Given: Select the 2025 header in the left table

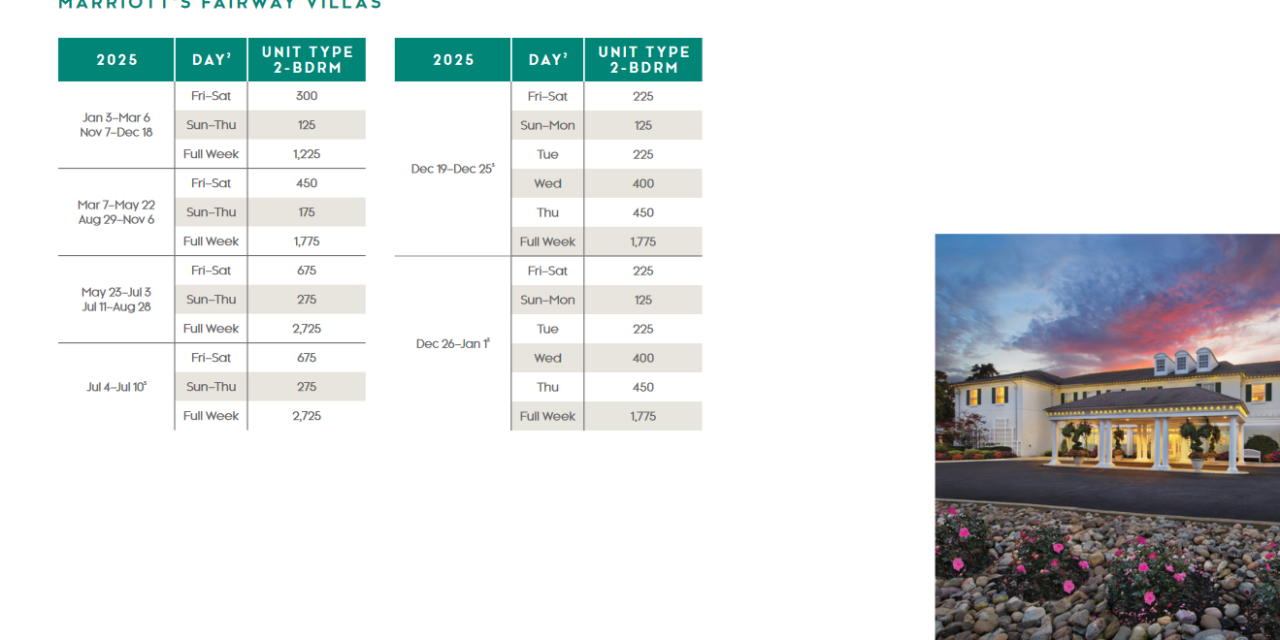Looking at the screenshot, I should (117, 60).
